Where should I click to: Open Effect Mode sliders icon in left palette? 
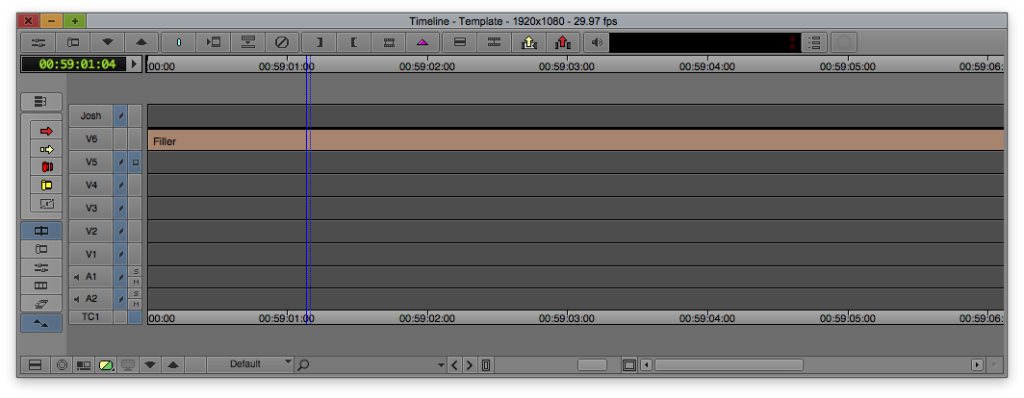point(41,267)
